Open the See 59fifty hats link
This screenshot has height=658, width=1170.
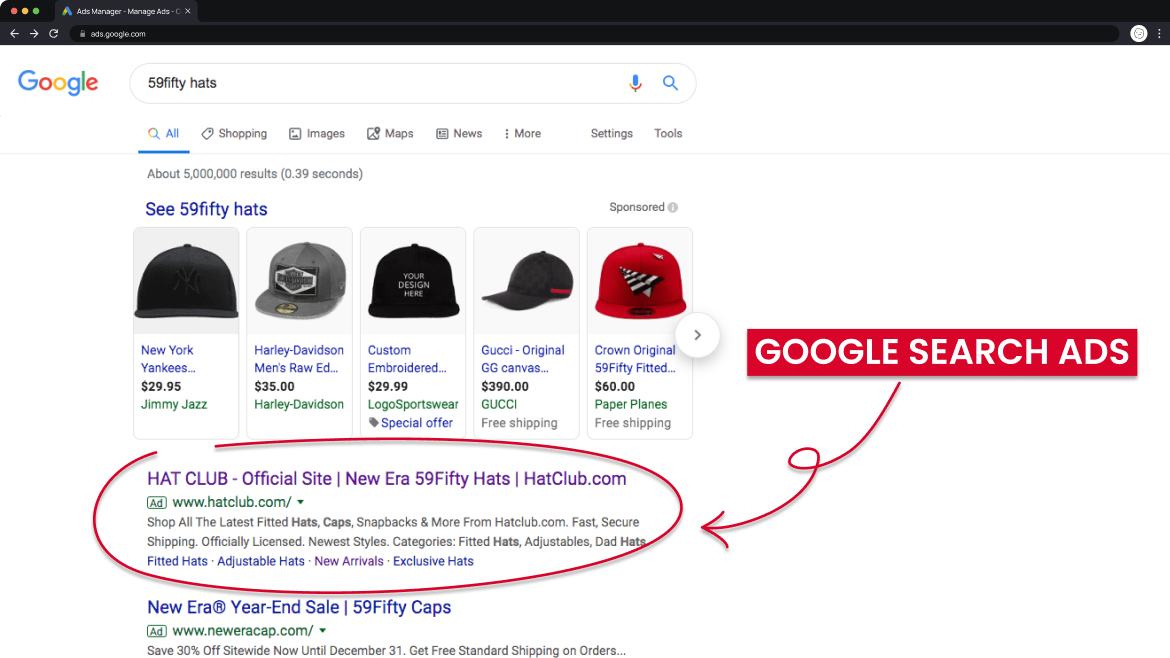pos(206,208)
